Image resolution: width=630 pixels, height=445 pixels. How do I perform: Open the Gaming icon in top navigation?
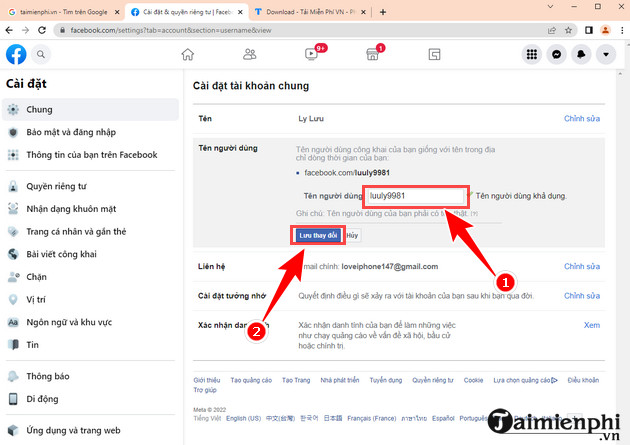point(434,54)
